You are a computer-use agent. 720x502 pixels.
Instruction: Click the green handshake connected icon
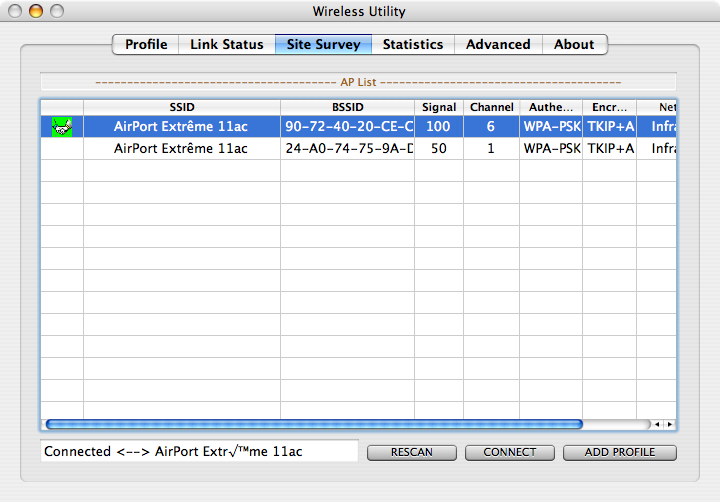click(62, 127)
